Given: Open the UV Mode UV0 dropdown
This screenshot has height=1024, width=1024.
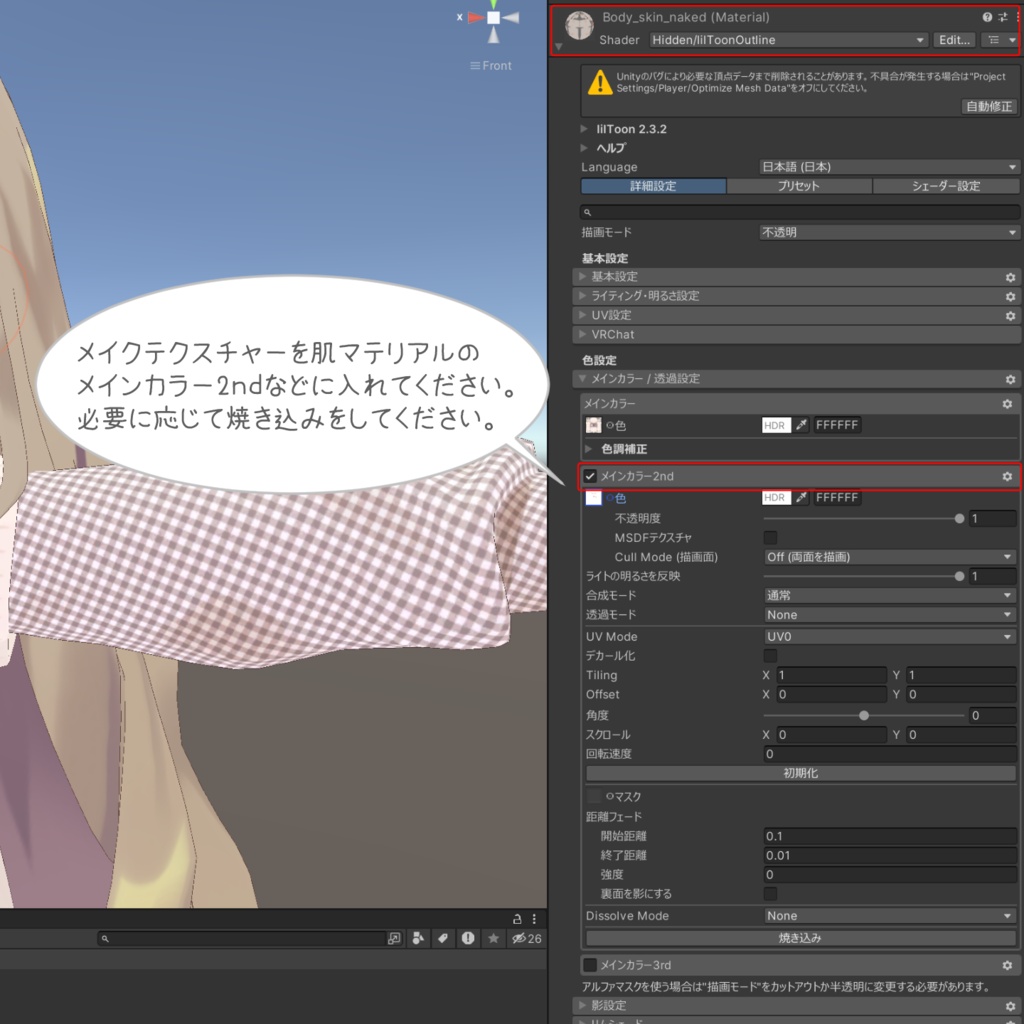Looking at the screenshot, I should tap(889, 637).
